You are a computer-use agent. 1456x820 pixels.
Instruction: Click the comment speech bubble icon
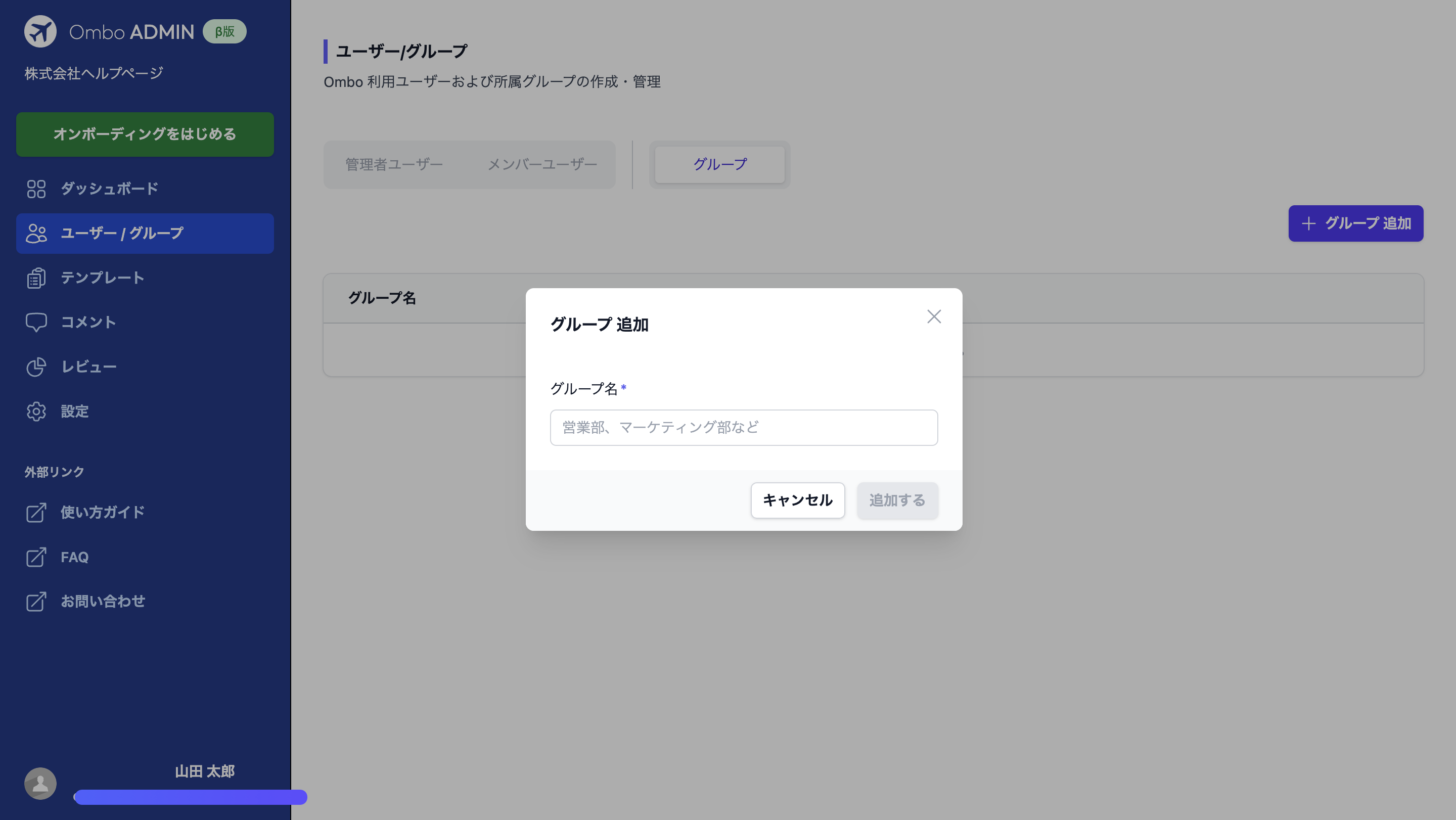(36, 322)
